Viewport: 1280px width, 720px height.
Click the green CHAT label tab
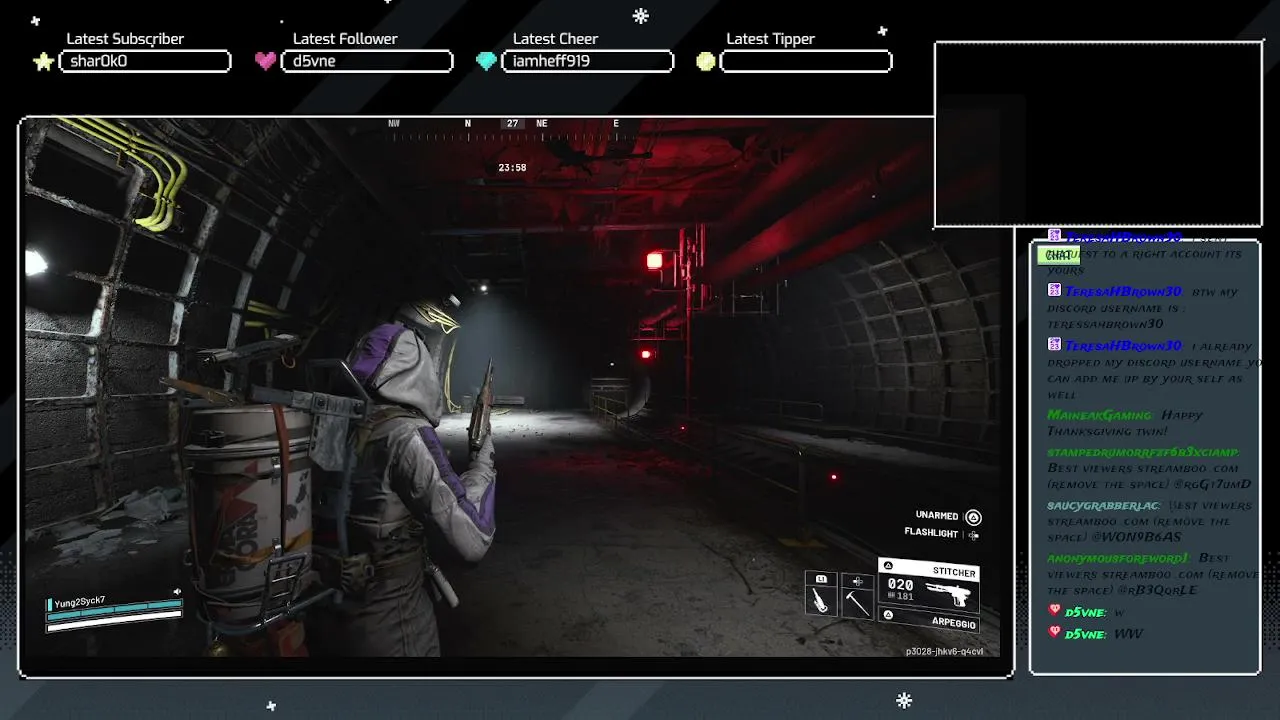point(1059,255)
